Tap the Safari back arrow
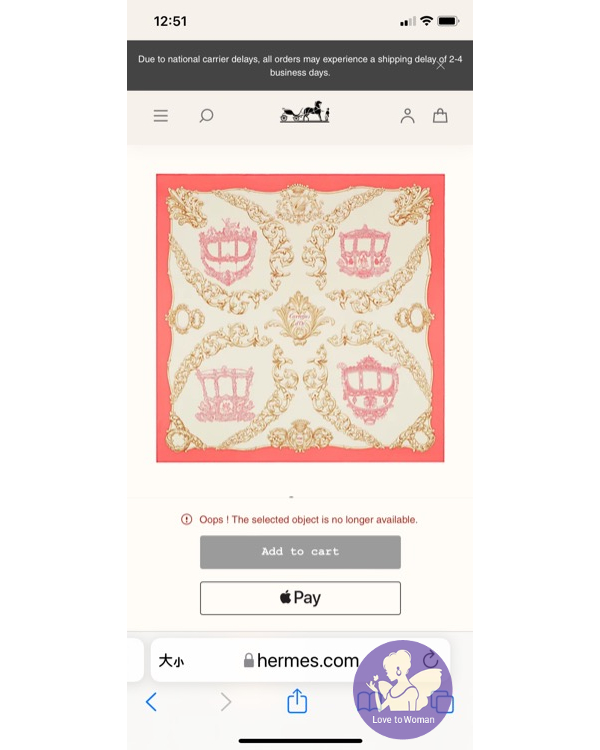 (151, 702)
